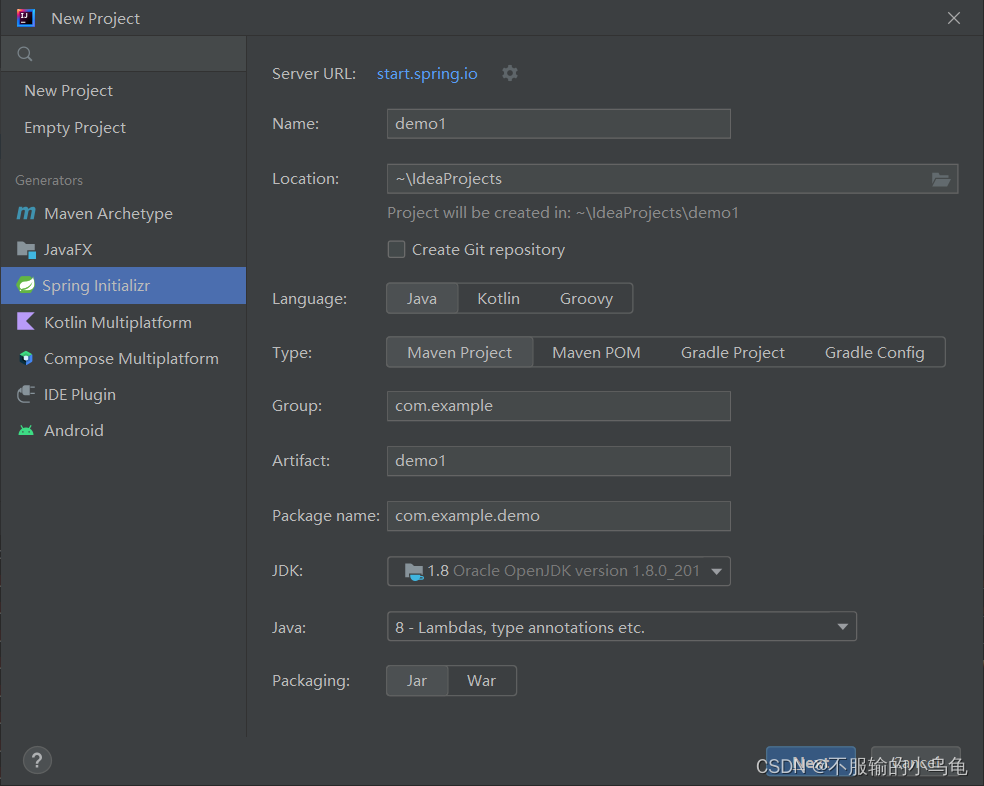Open Server URL settings gear
Screen dimensions: 984x786
510,73
